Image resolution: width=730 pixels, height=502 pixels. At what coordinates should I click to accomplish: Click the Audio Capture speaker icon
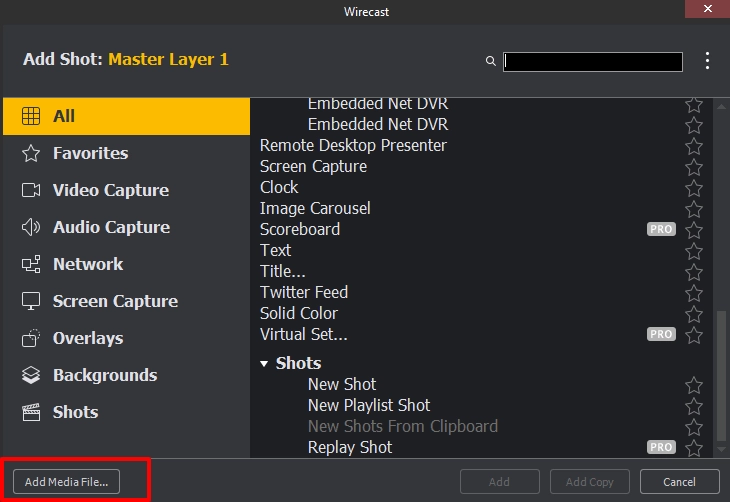coord(31,227)
